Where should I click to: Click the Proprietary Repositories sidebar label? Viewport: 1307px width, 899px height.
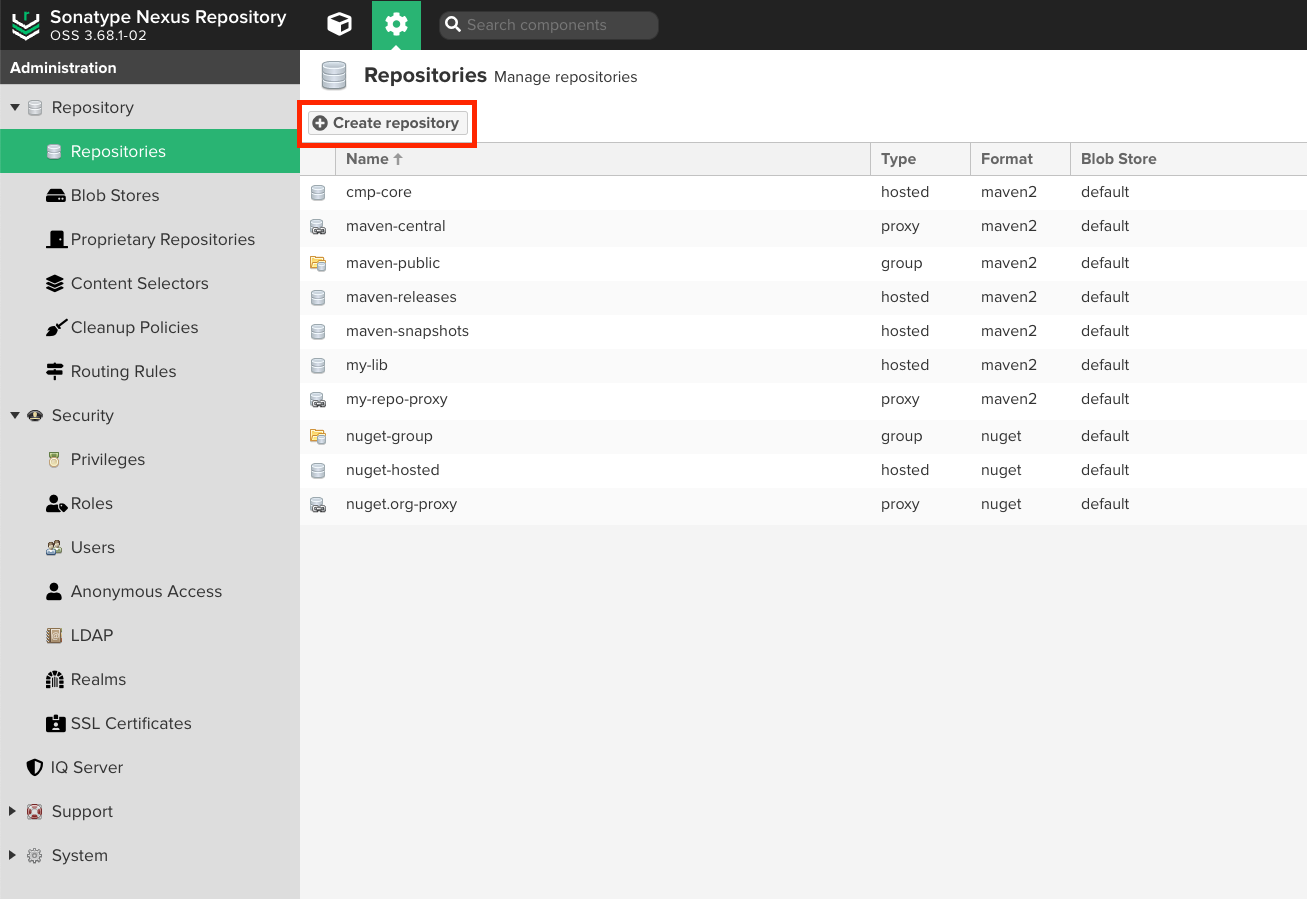click(163, 240)
